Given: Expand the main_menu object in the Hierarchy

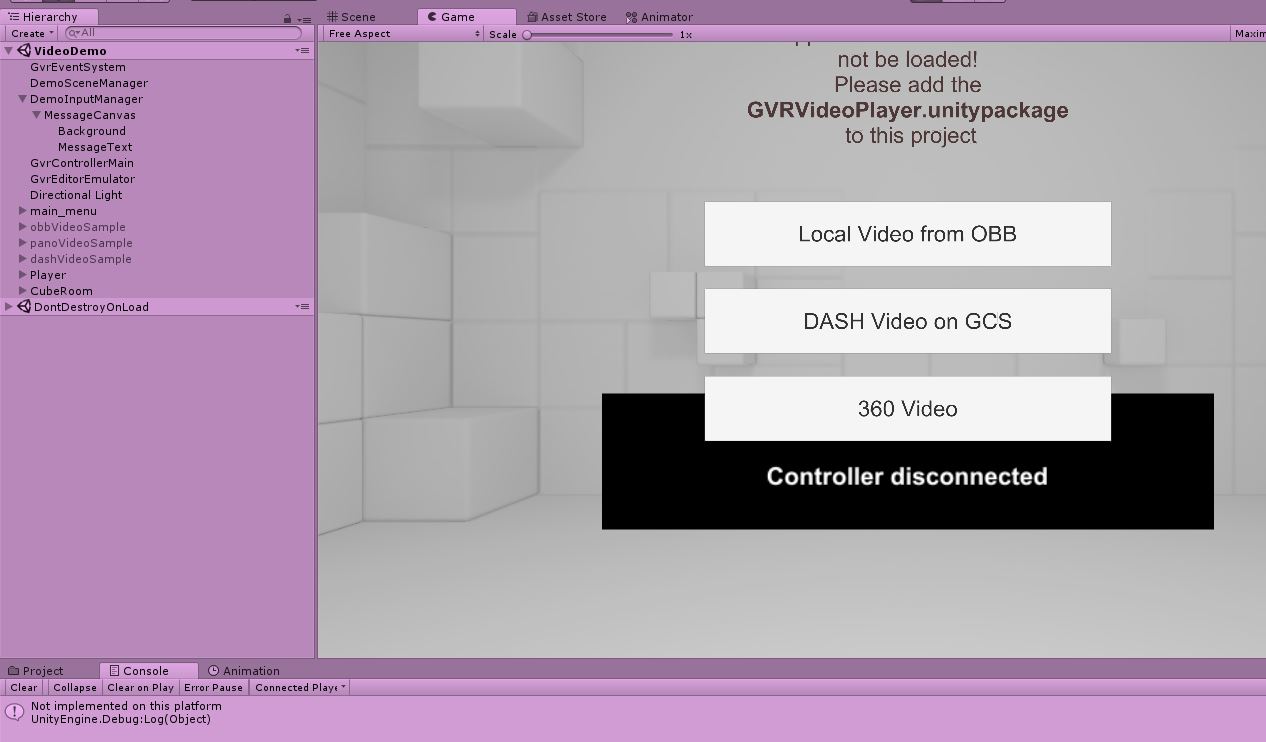Looking at the screenshot, I should point(22,211).
